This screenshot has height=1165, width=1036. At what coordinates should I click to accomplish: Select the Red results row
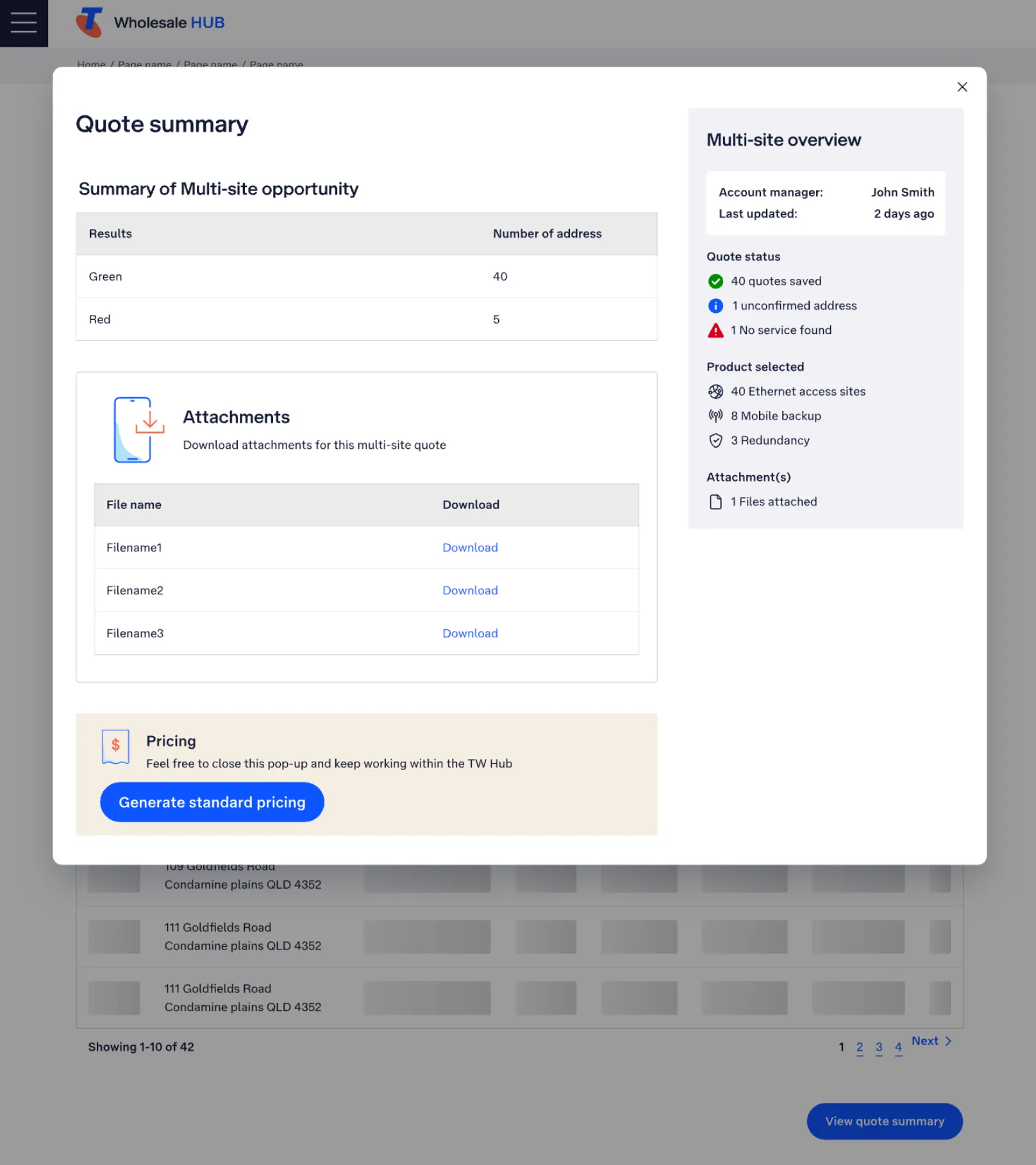[367, 319]
